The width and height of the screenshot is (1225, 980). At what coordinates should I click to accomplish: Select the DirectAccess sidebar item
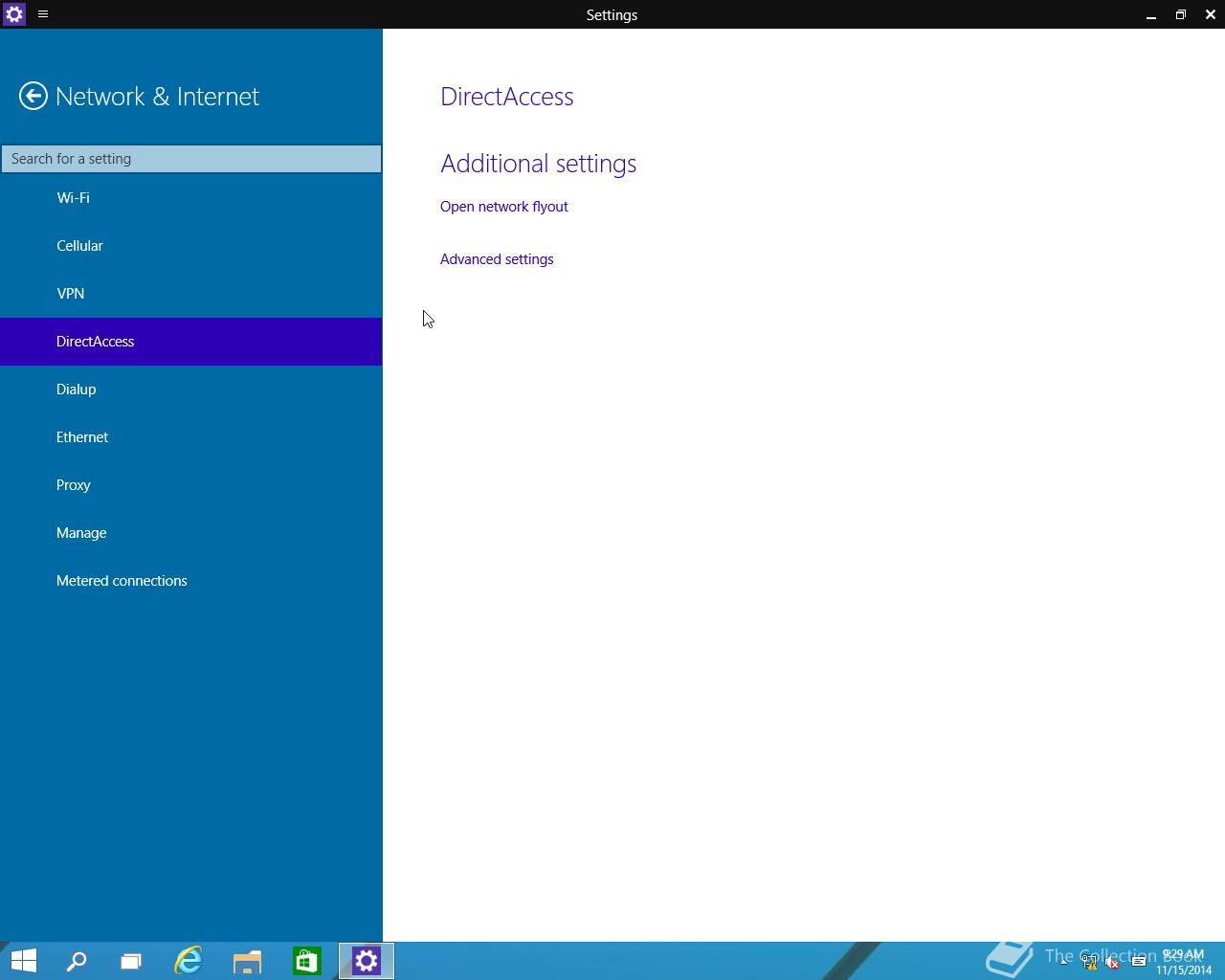(191, 342)
